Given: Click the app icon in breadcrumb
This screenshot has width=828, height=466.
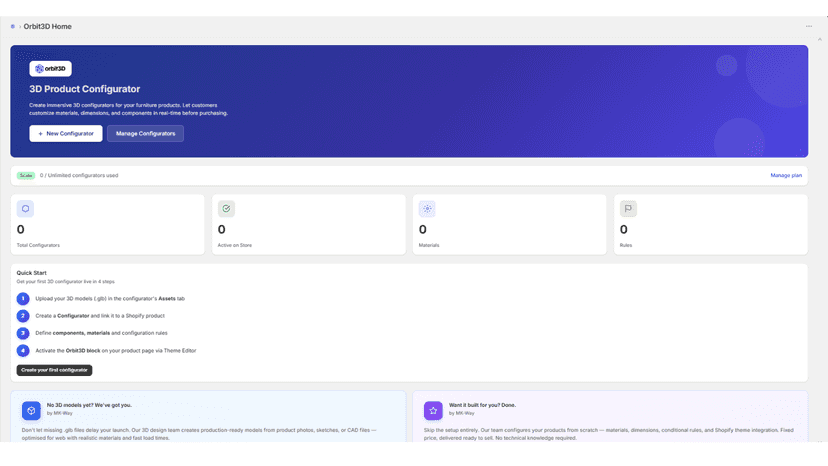Looking at the screenshot, I should click(13, 26).
